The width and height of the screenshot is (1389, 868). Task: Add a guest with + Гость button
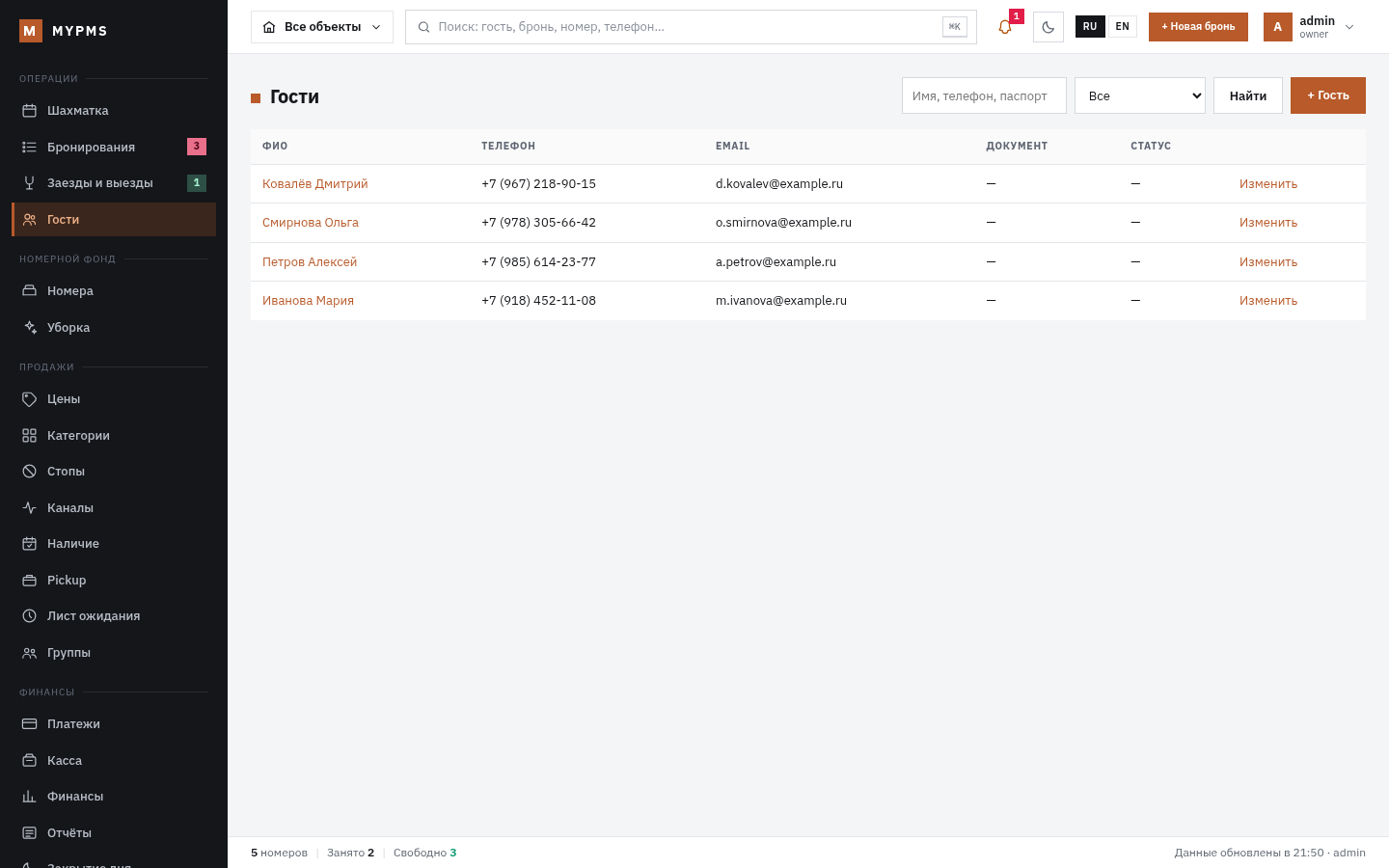pos(1328,95)
